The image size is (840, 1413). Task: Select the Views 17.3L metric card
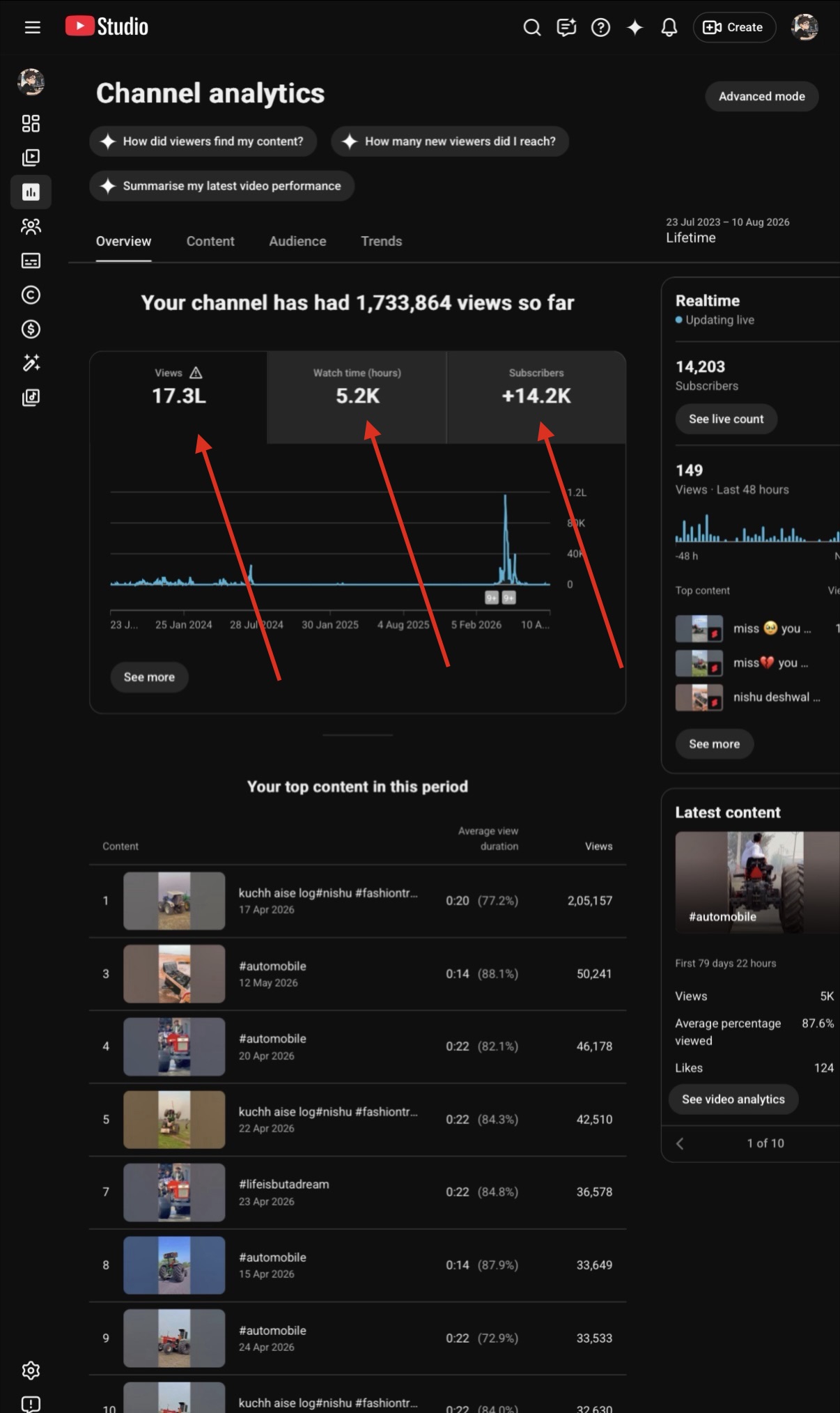point(178,397)
